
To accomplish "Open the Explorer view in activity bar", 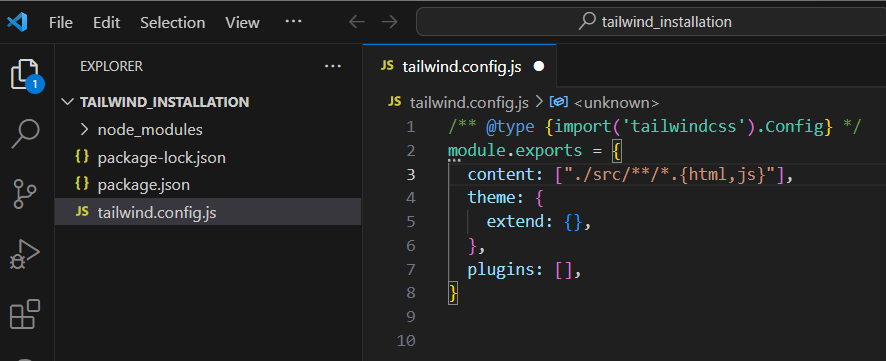I will click(25, 75).
